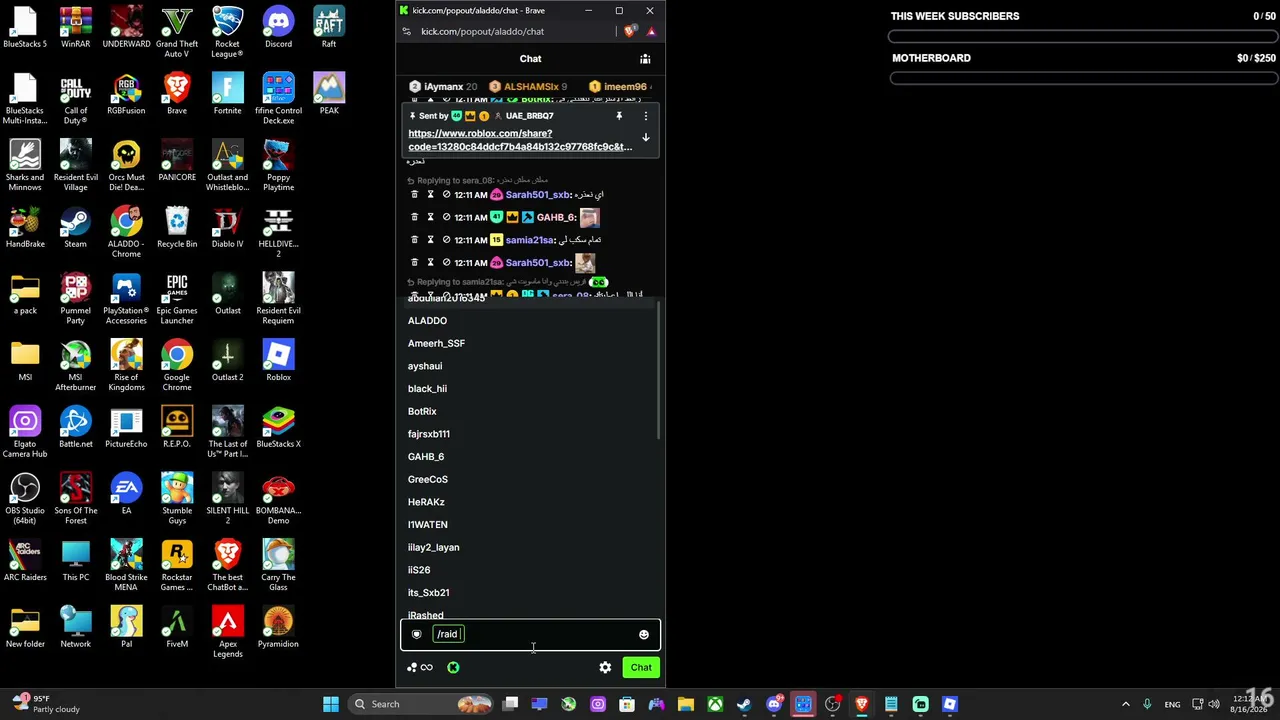Expand the pinned message with the down arrow
Image resolution: width=1280 pixels, height=720 pixels.
click(x=645, y=137)
